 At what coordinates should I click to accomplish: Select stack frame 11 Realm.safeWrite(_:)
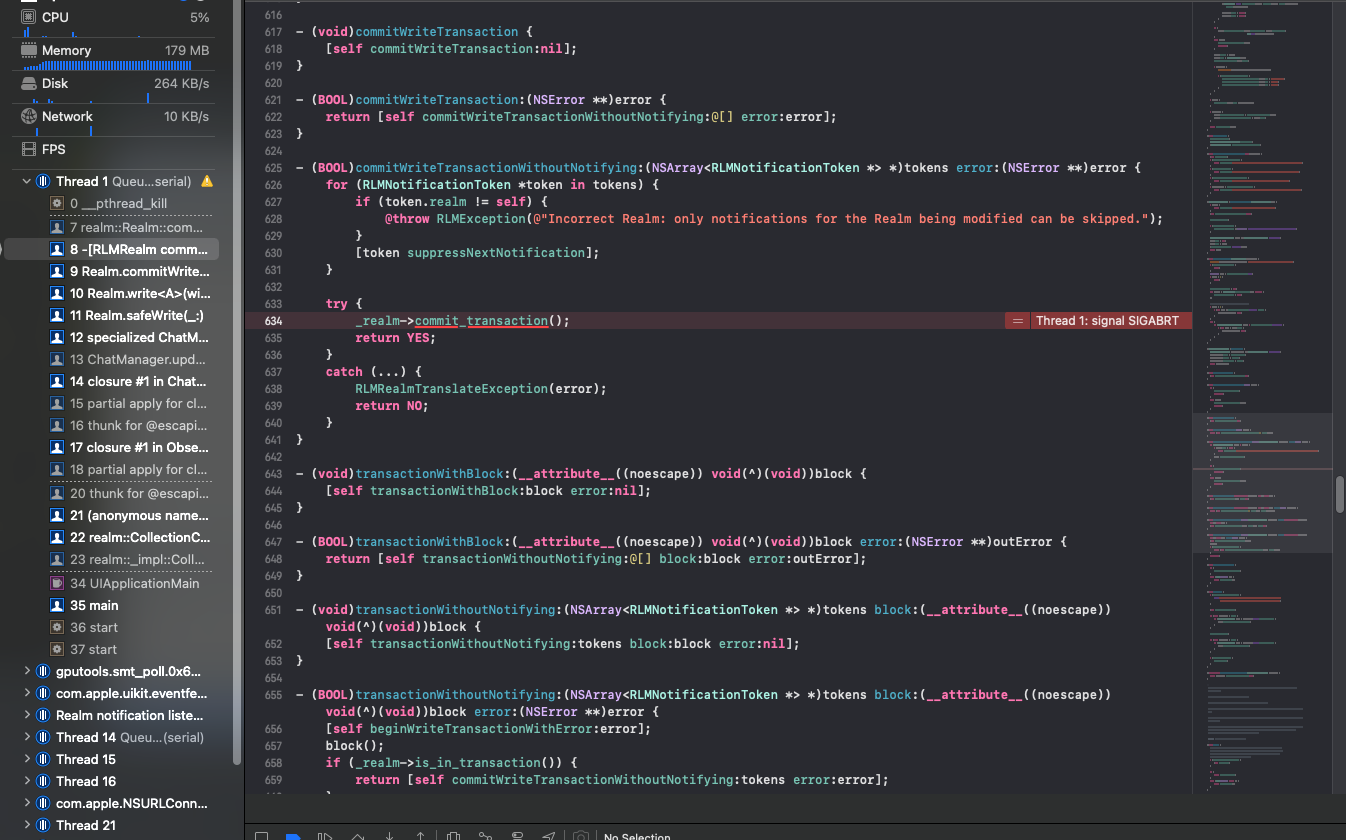tap(112, 315)
